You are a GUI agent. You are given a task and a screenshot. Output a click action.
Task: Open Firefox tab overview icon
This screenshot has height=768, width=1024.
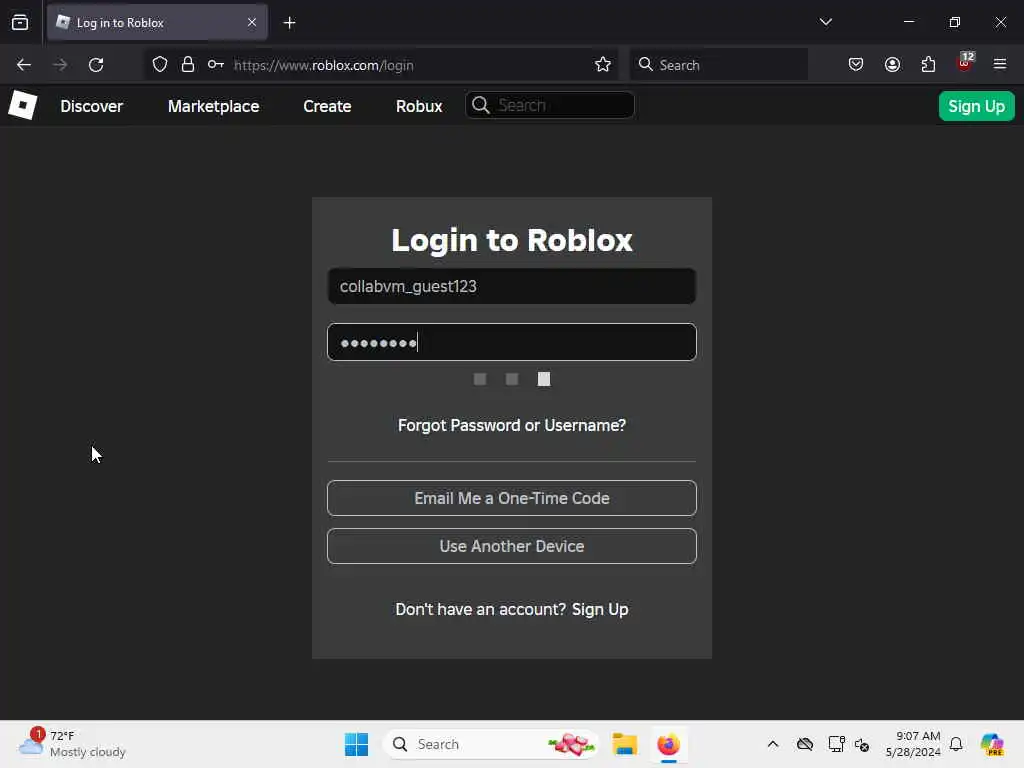pos(20,22)
